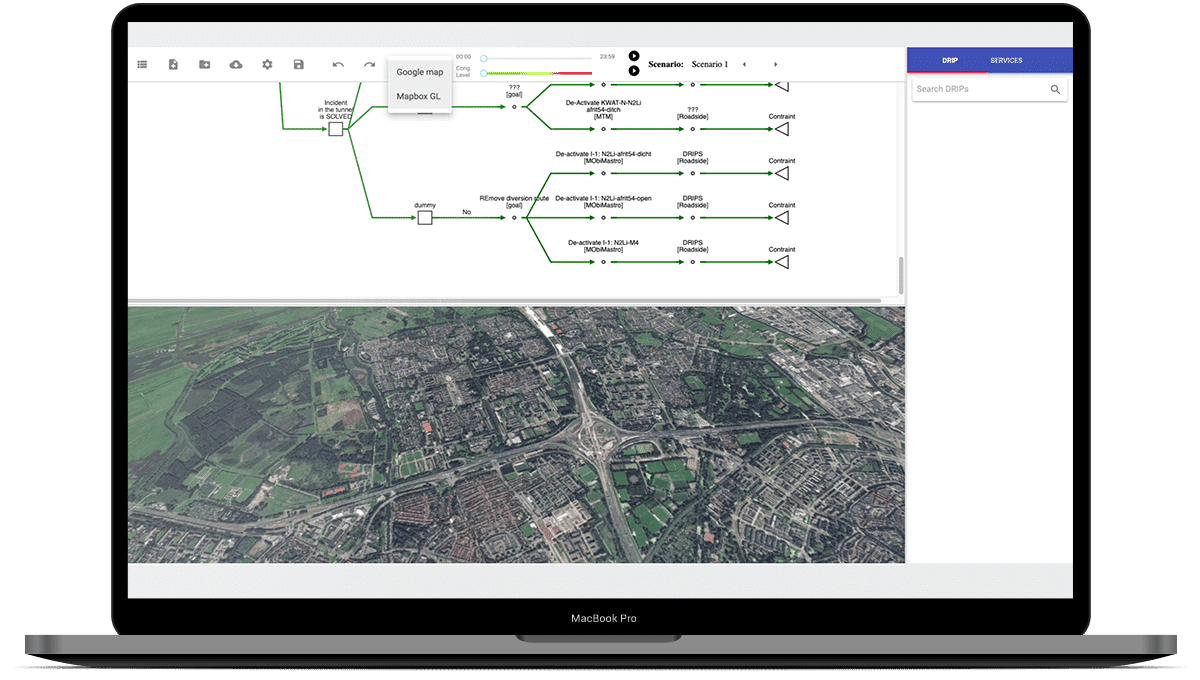Select Google map as the map provider
The width and height of the screenshot is (1200, 680).
click(x=418, y=71)
